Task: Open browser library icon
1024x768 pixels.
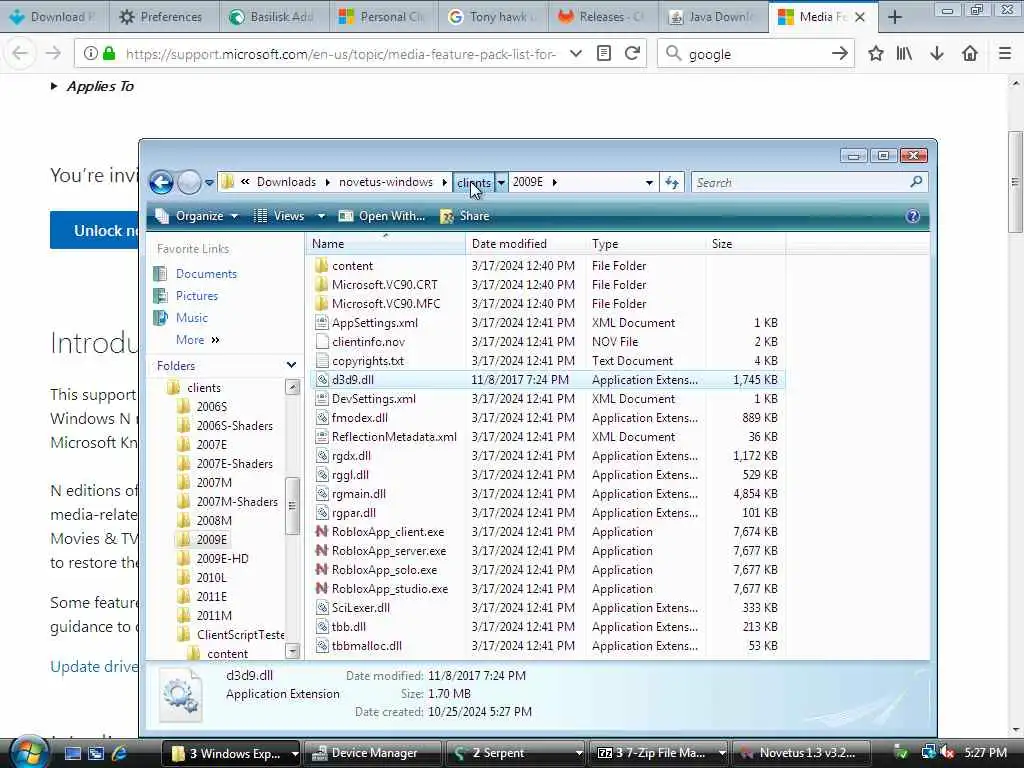Action: click(904, 54)
